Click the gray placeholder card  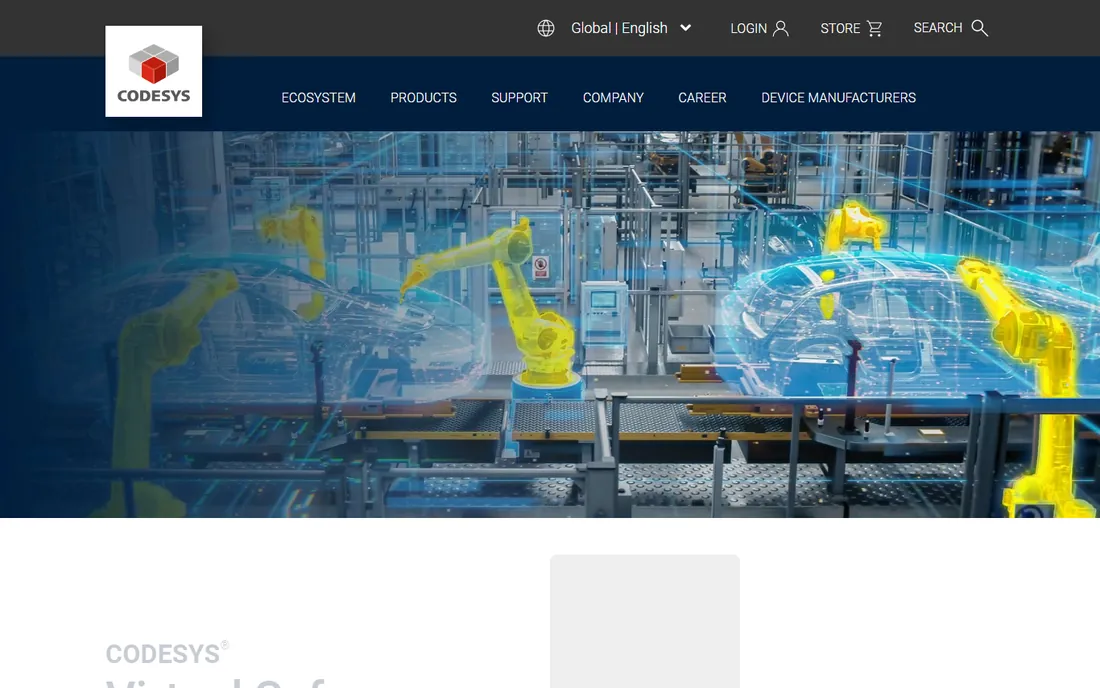645,621
